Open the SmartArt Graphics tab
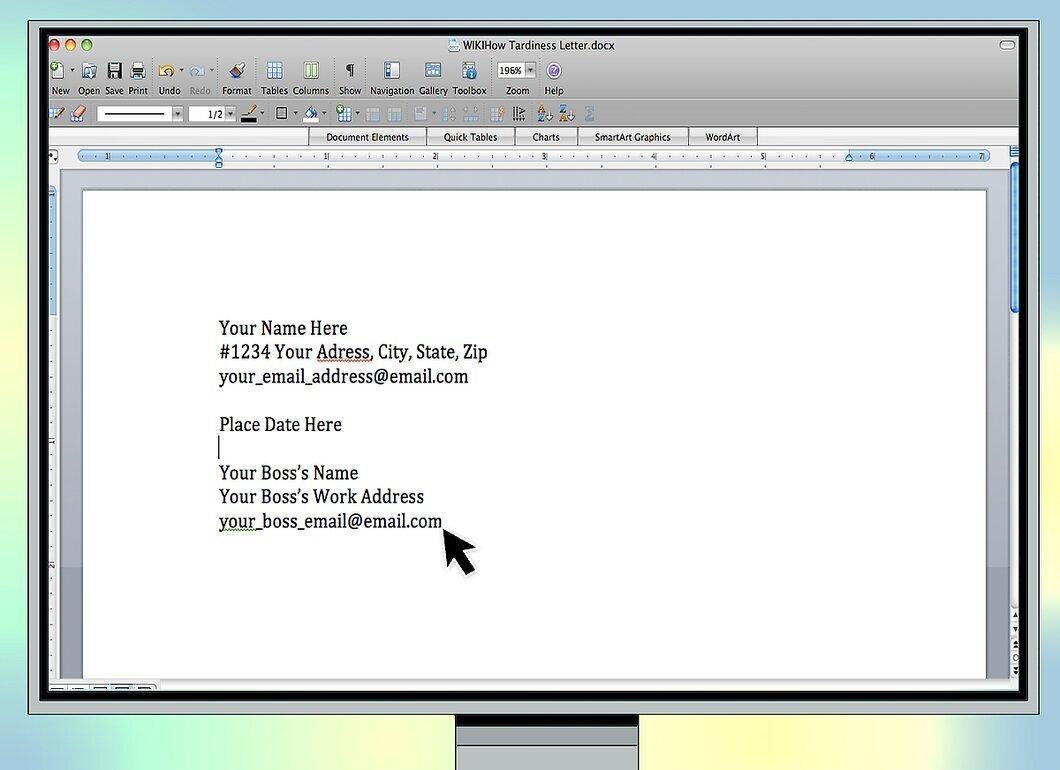 point(632,137)
